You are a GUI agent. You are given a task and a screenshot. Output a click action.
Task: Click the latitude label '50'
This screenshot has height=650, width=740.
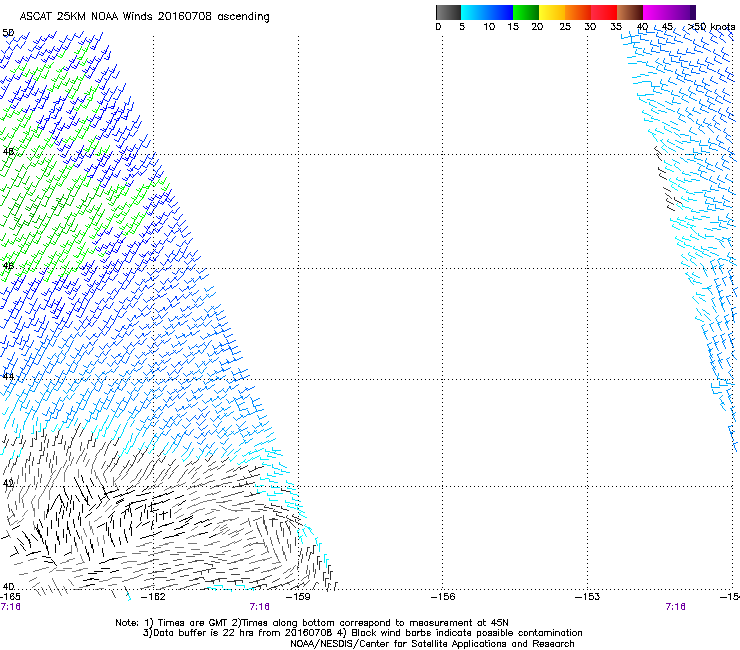tap(8, 33)
